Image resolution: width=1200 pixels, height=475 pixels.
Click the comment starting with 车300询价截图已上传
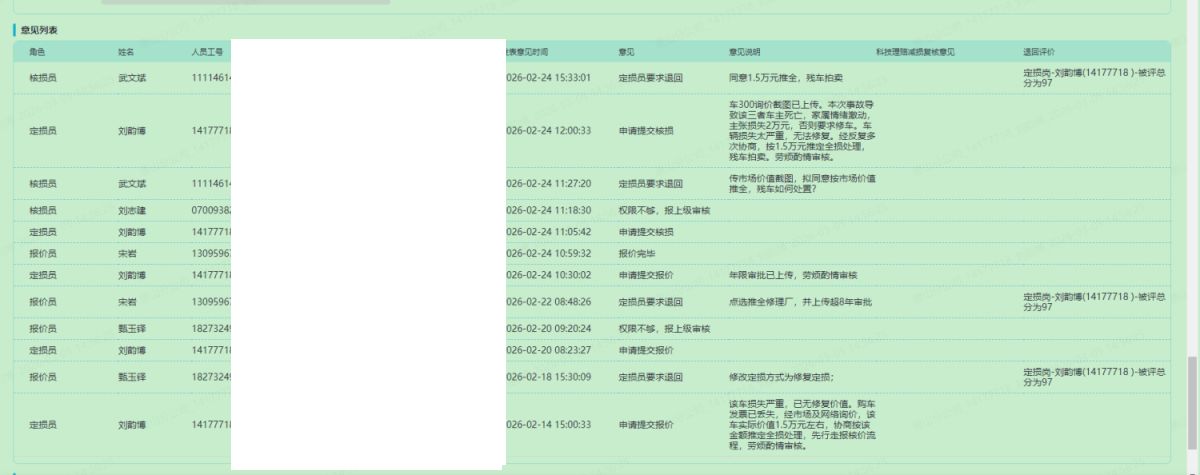point(802,130)
